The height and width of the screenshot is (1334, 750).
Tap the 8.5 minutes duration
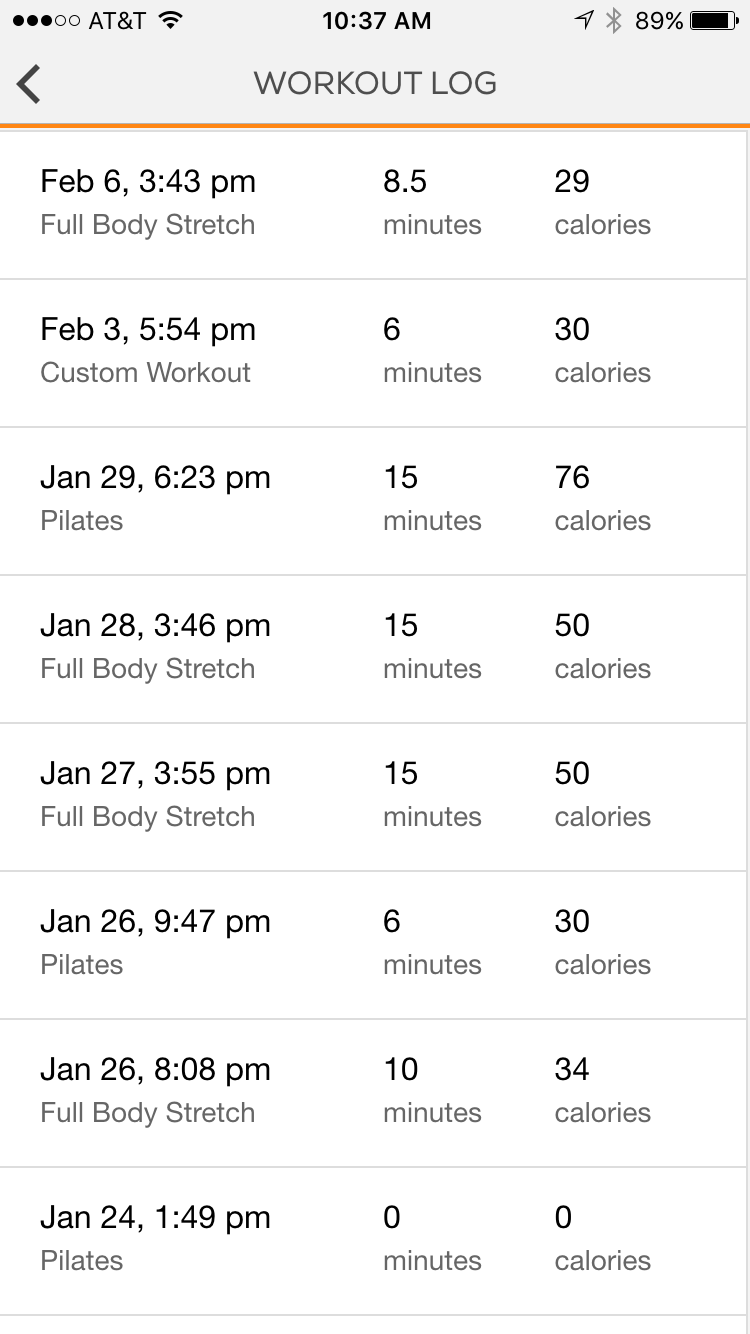(x=432, y=202)
